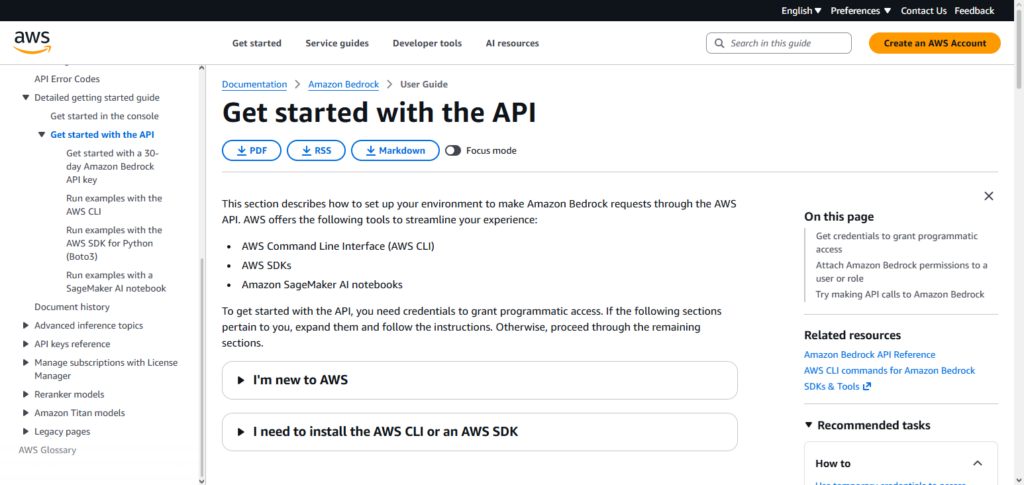Click the AWS logo
This screenshot has width=1024, height=485.
[32, 42]
